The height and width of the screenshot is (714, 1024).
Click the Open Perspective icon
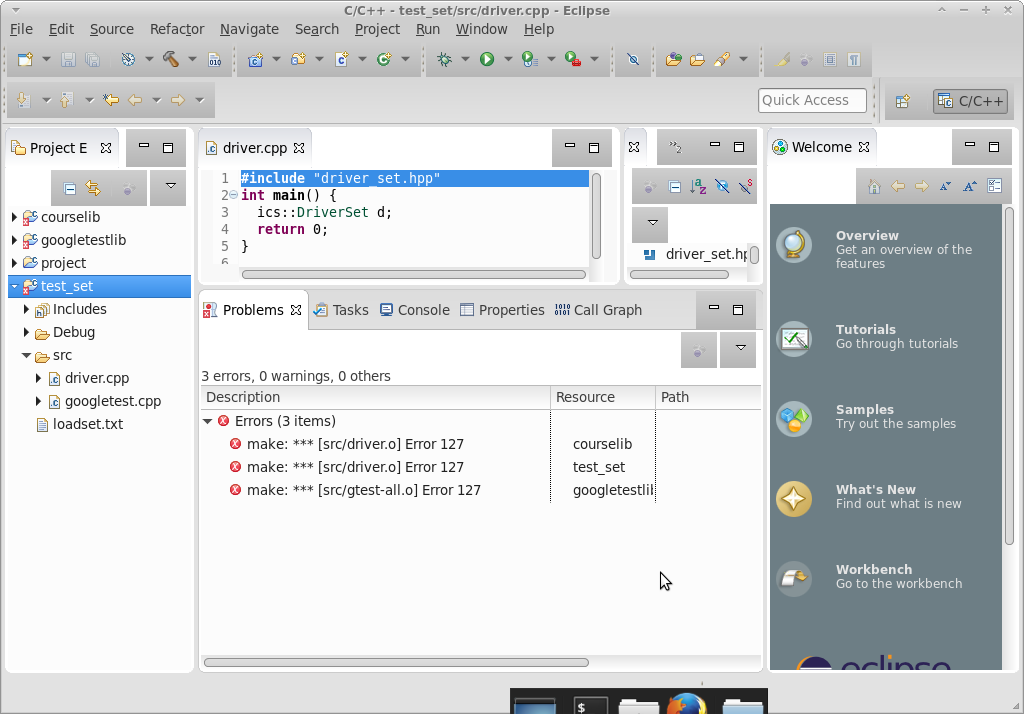[x=903, y=101]
